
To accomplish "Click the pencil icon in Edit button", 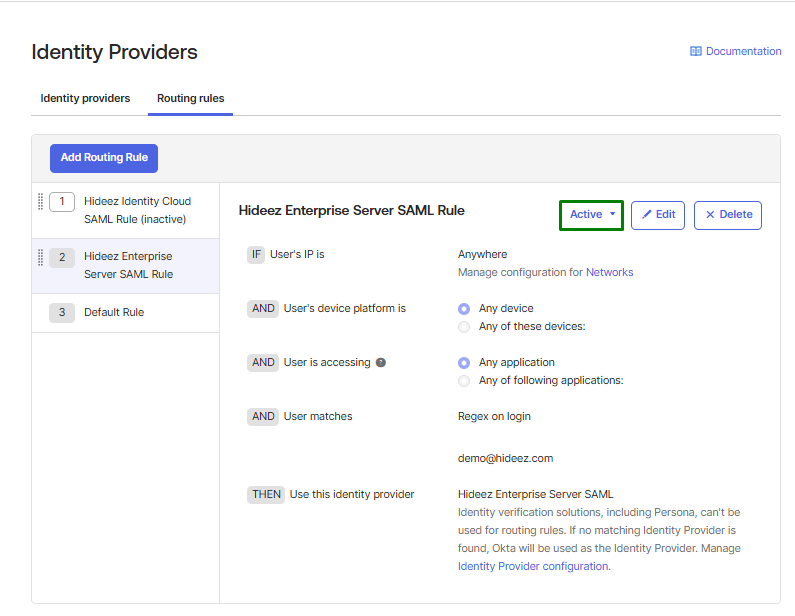I will click(647, 215).
